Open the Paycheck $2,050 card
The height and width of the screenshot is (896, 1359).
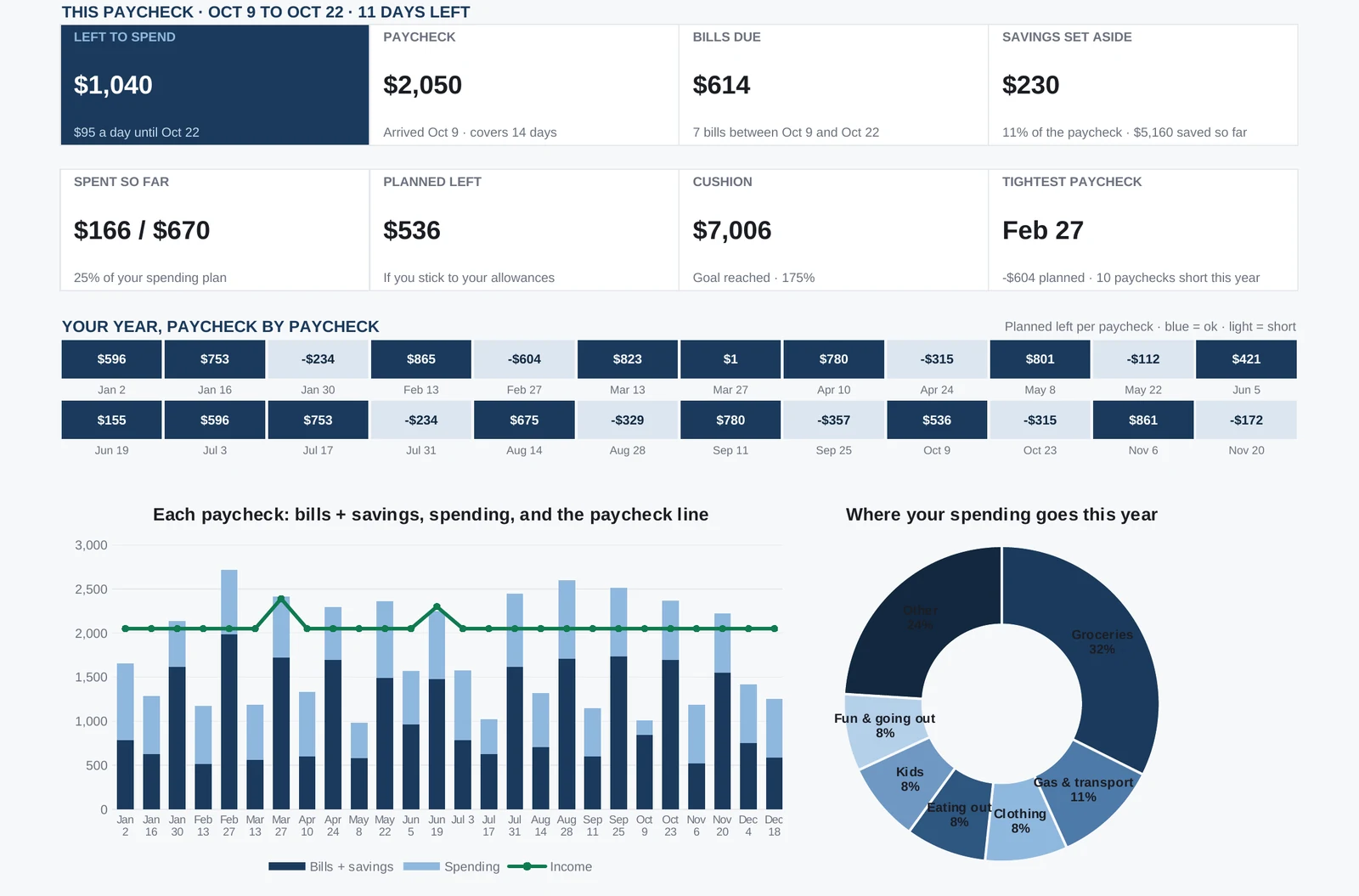coord(524,85)
